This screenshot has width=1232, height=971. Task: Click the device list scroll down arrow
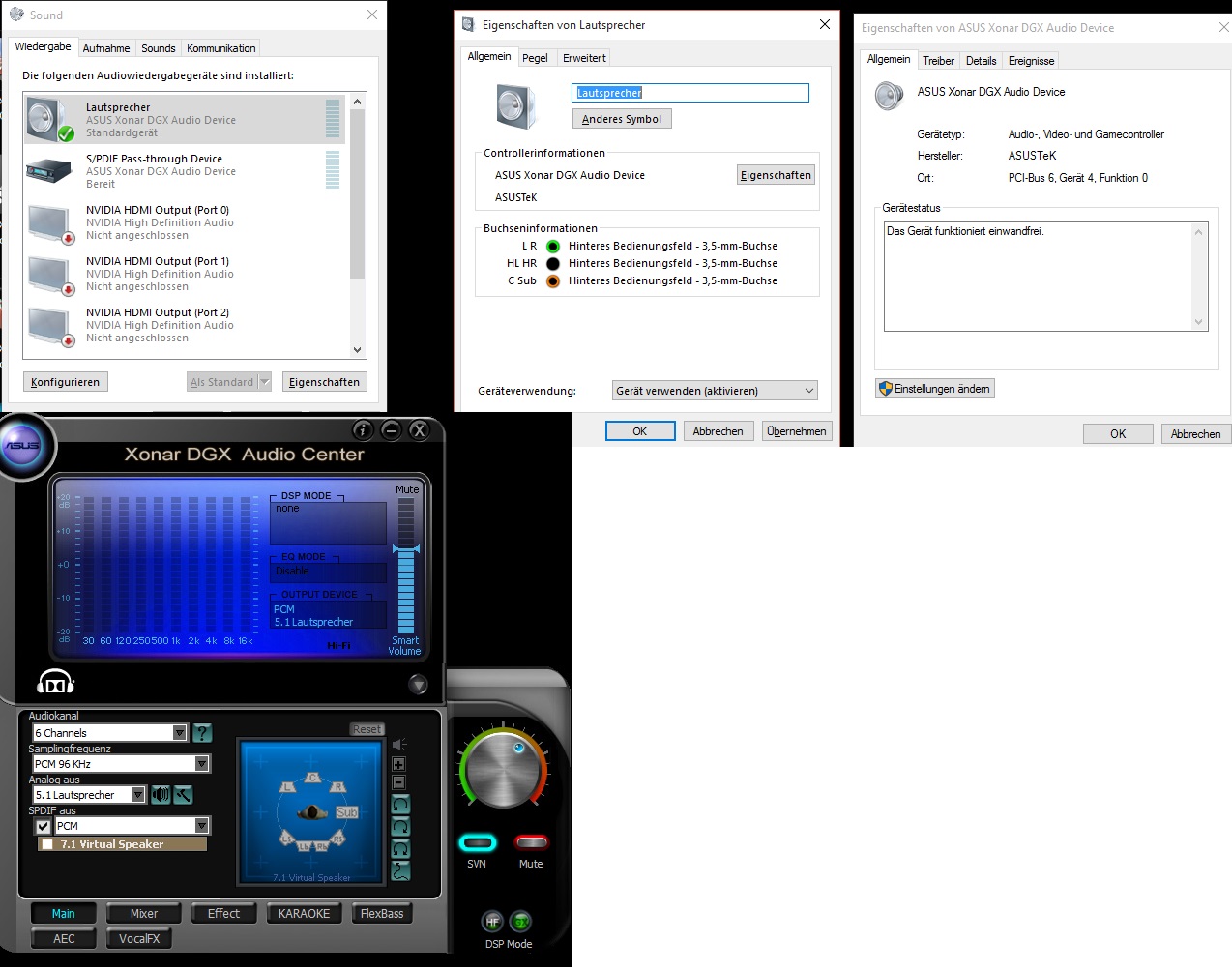point(358,350)
